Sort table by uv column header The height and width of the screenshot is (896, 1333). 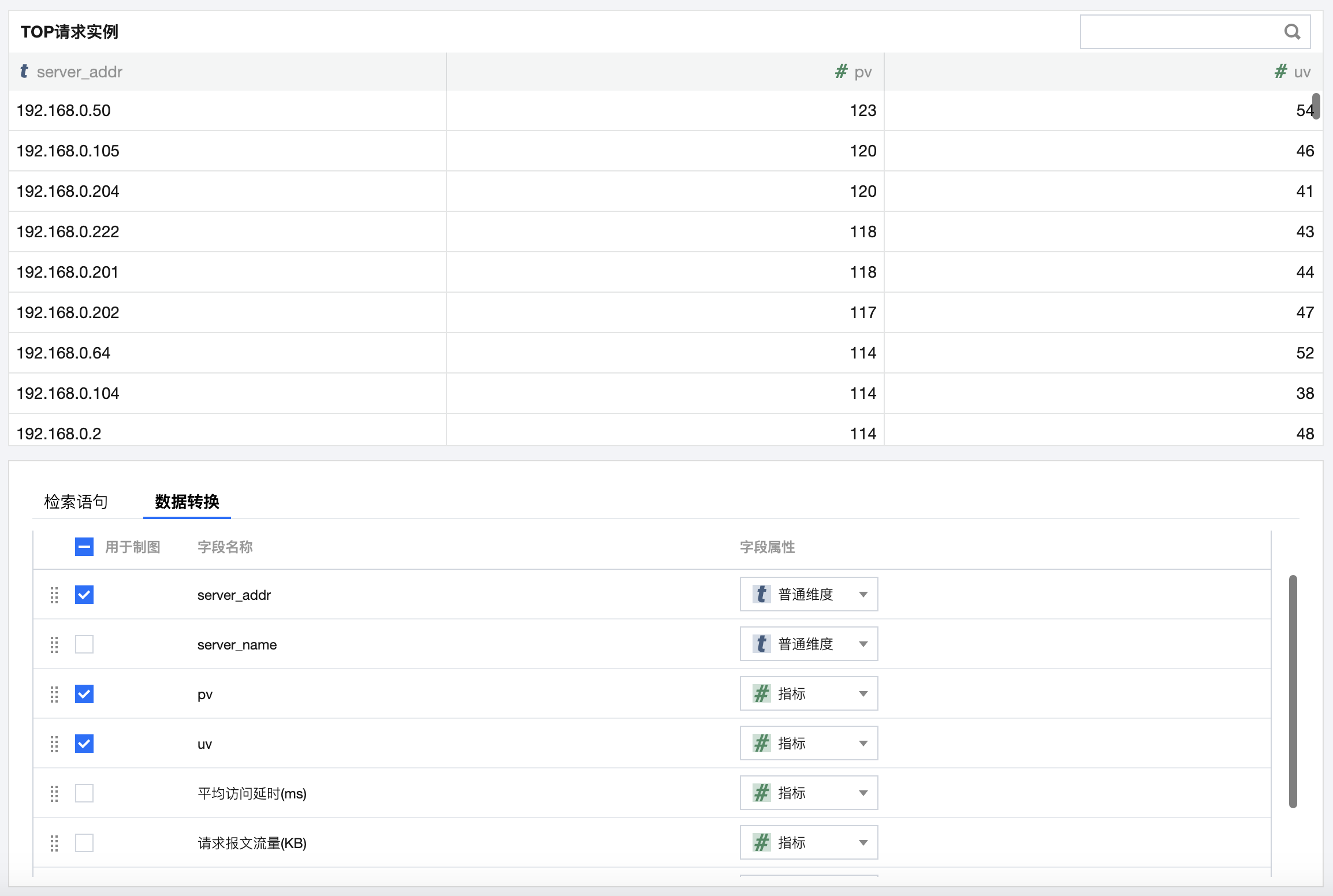[x=1301, y=72]
